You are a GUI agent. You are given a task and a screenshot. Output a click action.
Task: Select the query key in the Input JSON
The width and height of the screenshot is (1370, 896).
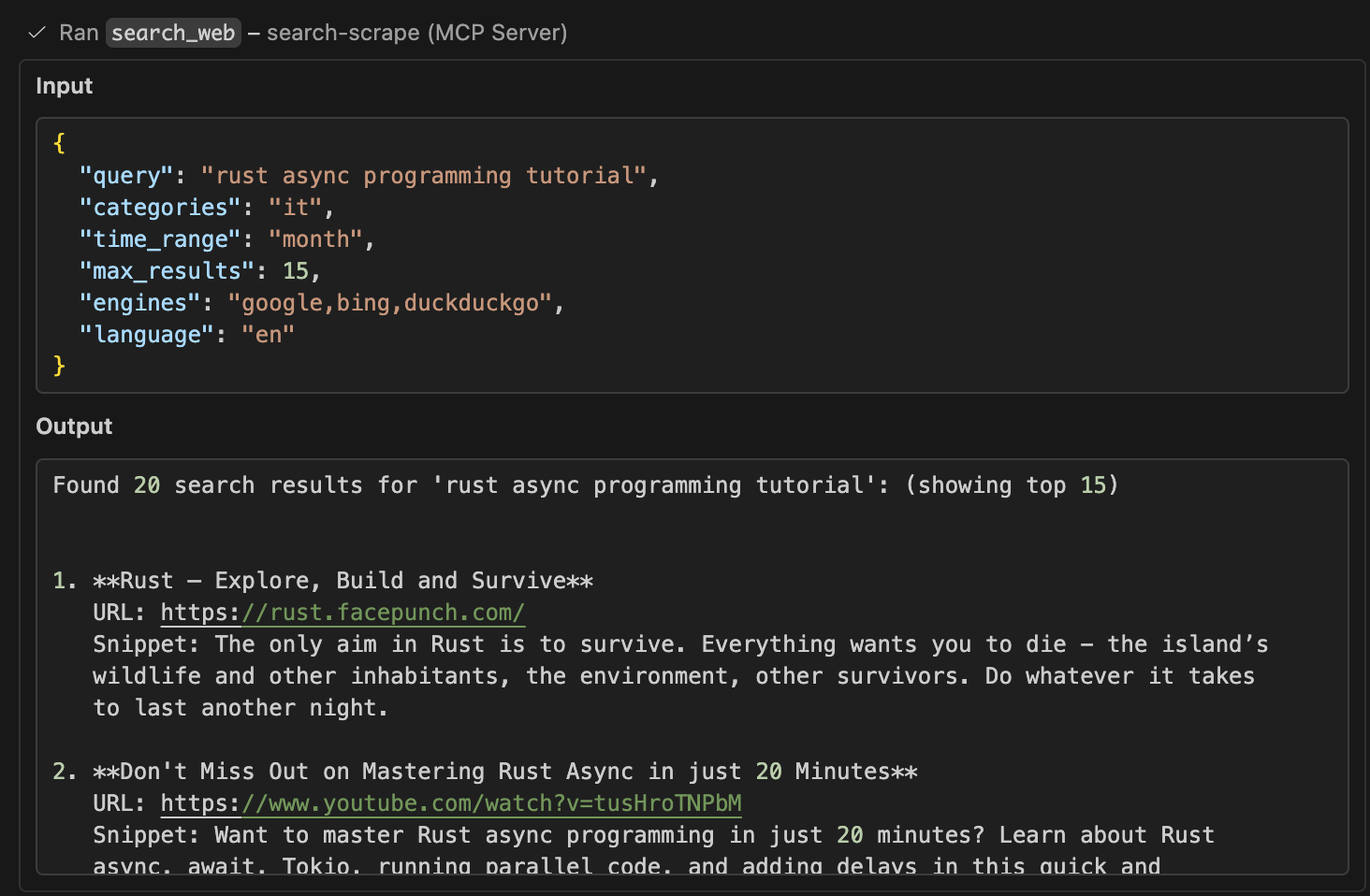pyautogui.click(x=124, y=175)
